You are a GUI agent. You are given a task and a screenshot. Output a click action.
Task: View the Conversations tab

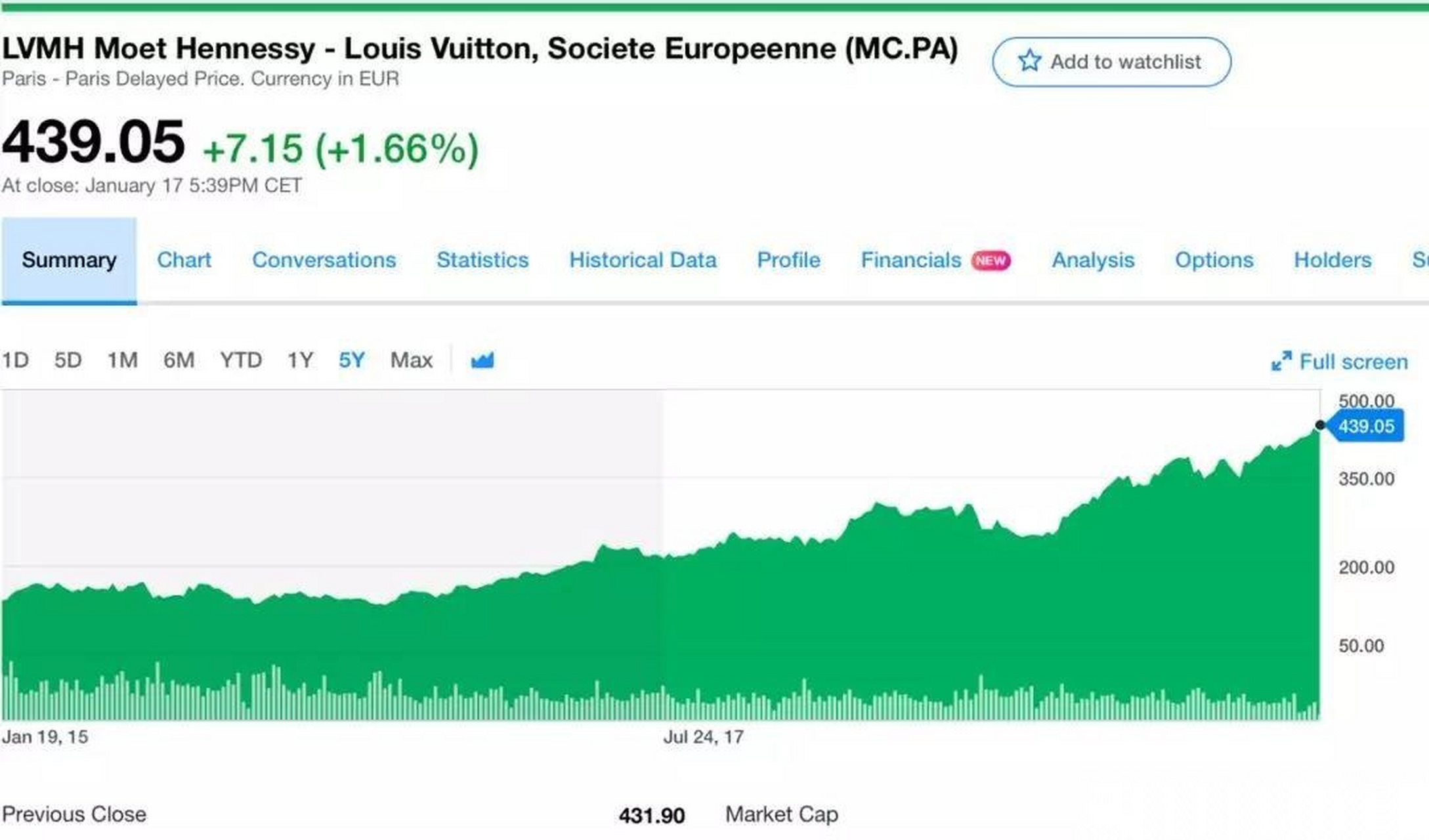click(x=324, y=260)
